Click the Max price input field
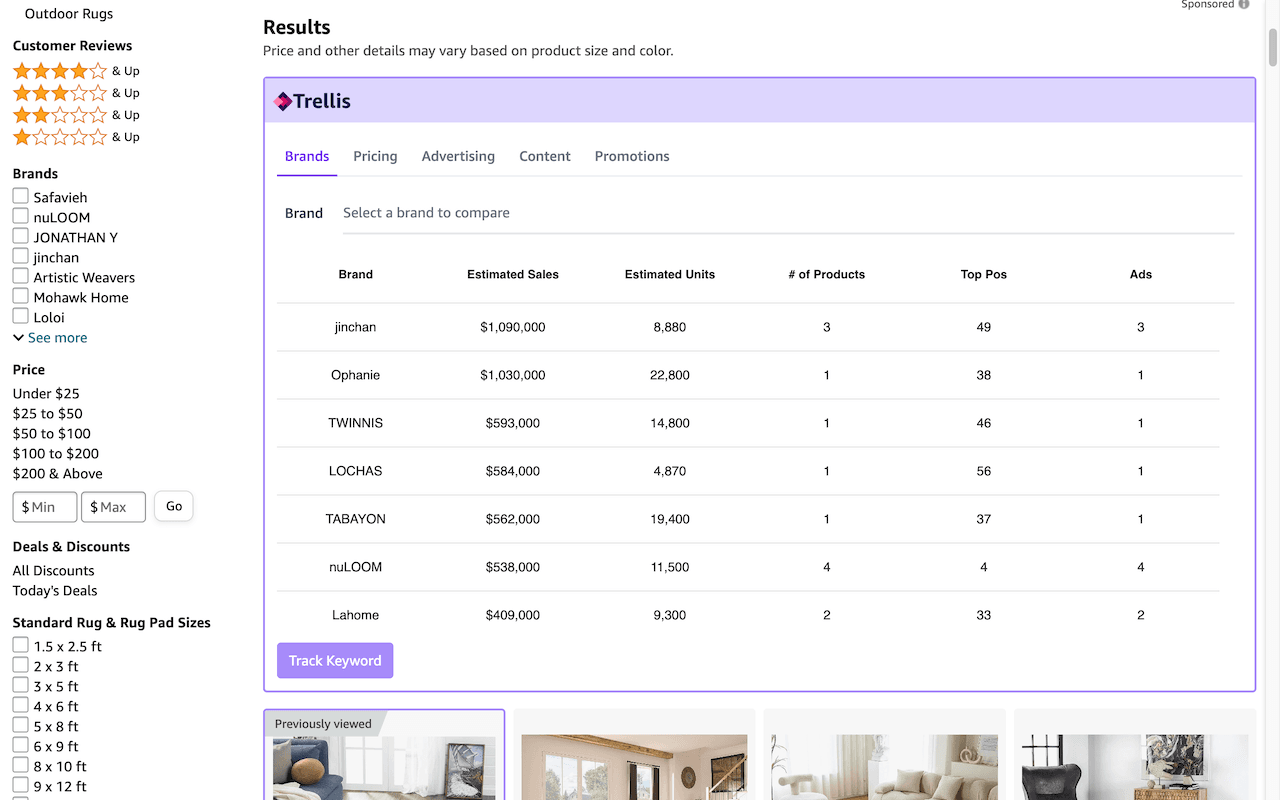This screenshot has height=800, width=1280. tap(113, 507)
